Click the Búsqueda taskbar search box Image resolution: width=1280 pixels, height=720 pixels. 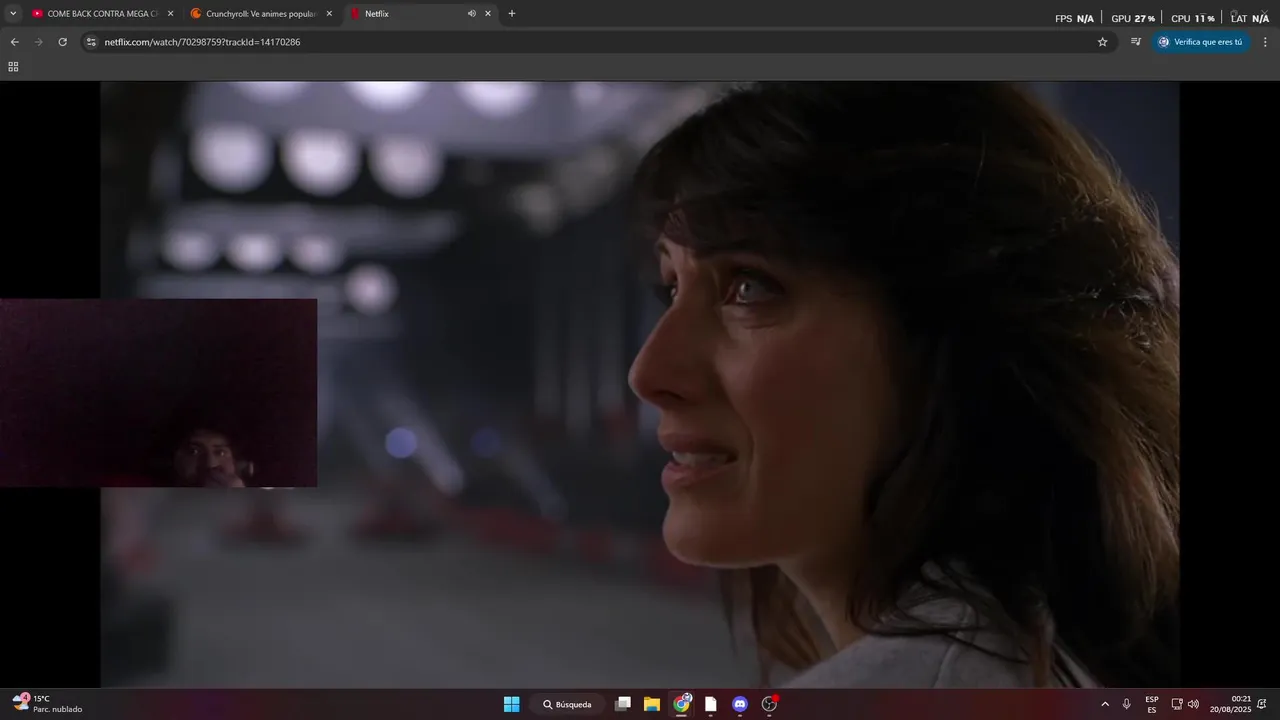pos(567,704)
